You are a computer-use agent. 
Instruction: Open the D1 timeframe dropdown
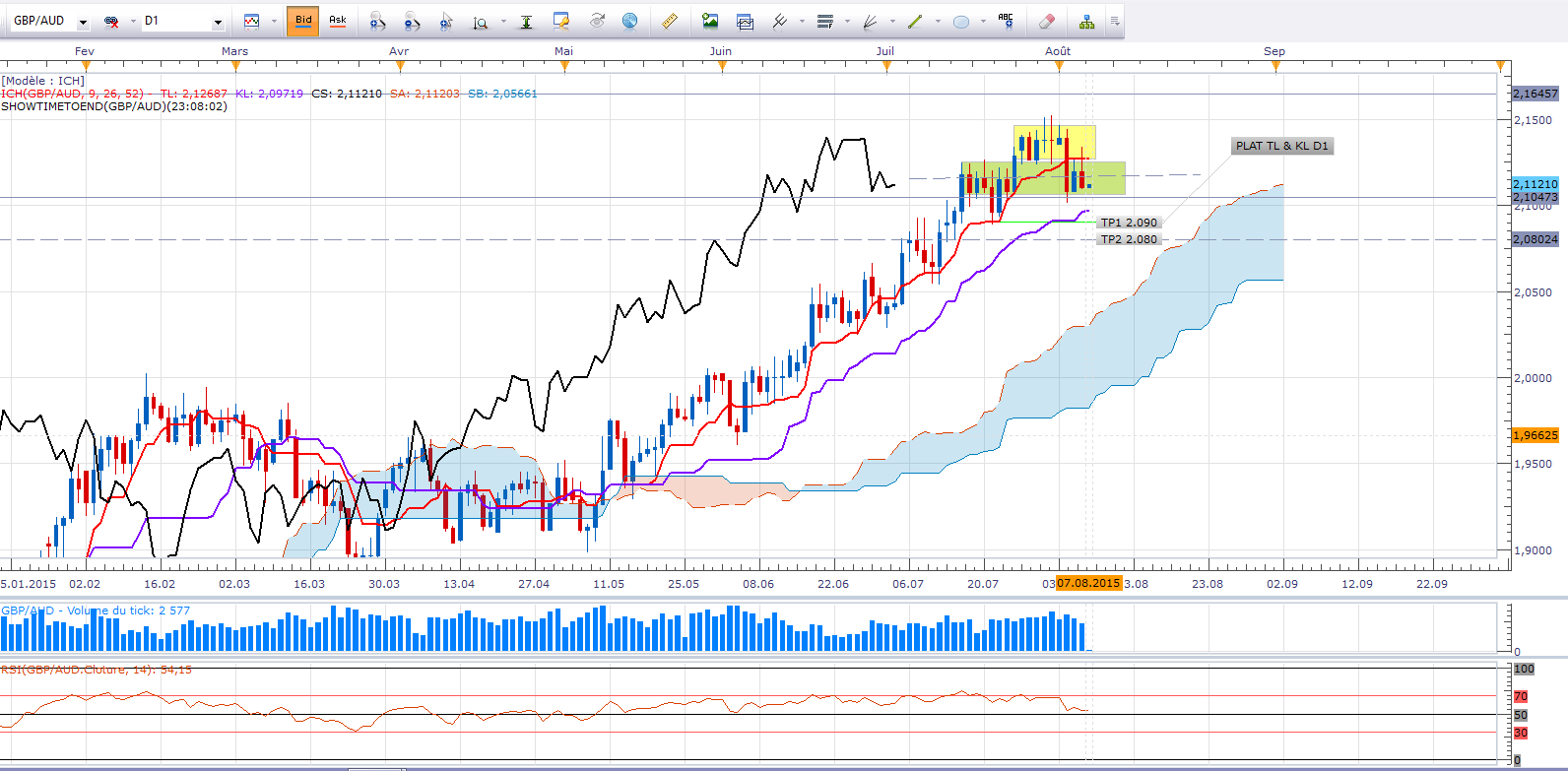pyautogui.click(x=218, y=22)
